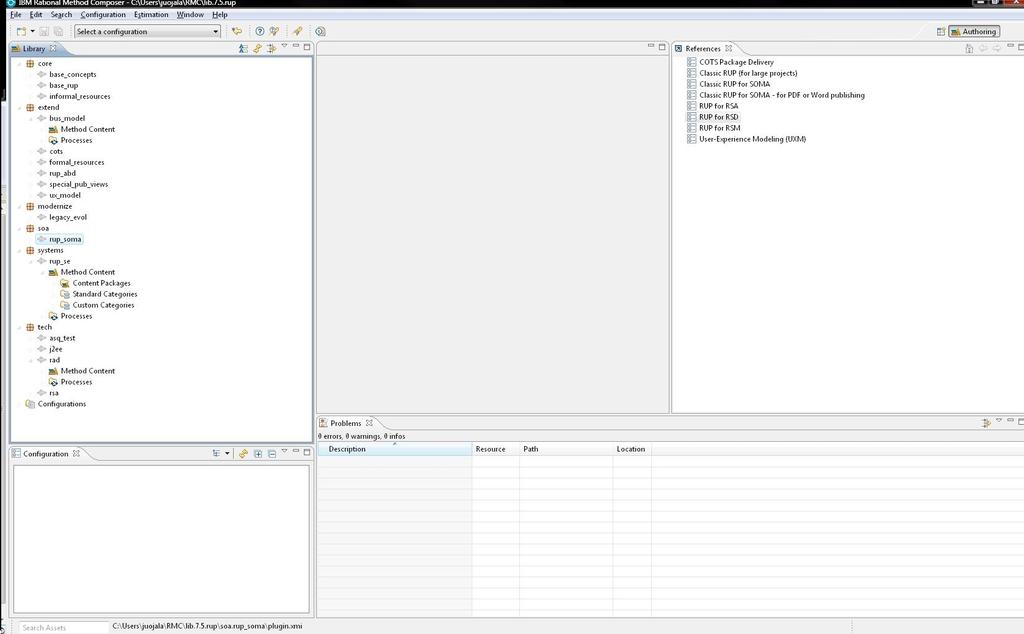Click the Help question mark toolbar icon
The width and height of the screenshot is (1024, 634).
point(260,31)
